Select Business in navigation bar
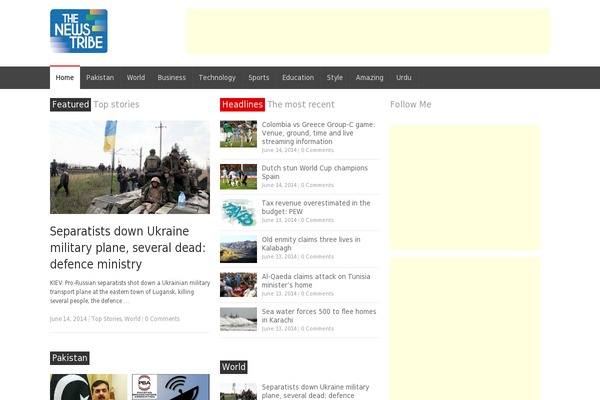 (171, 78)
